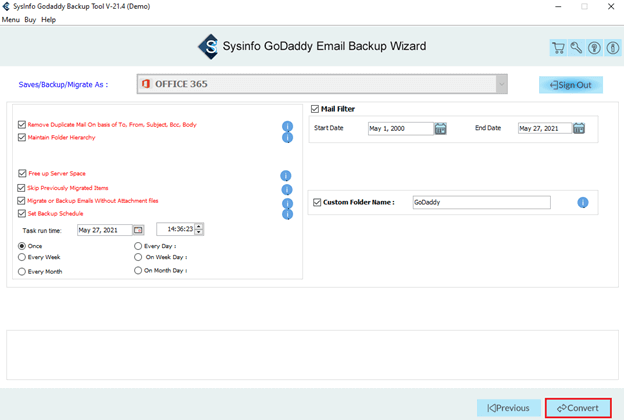Open the Menu menu
The width and height of the screenshot is (624, 420).
(x=11, y=20)
